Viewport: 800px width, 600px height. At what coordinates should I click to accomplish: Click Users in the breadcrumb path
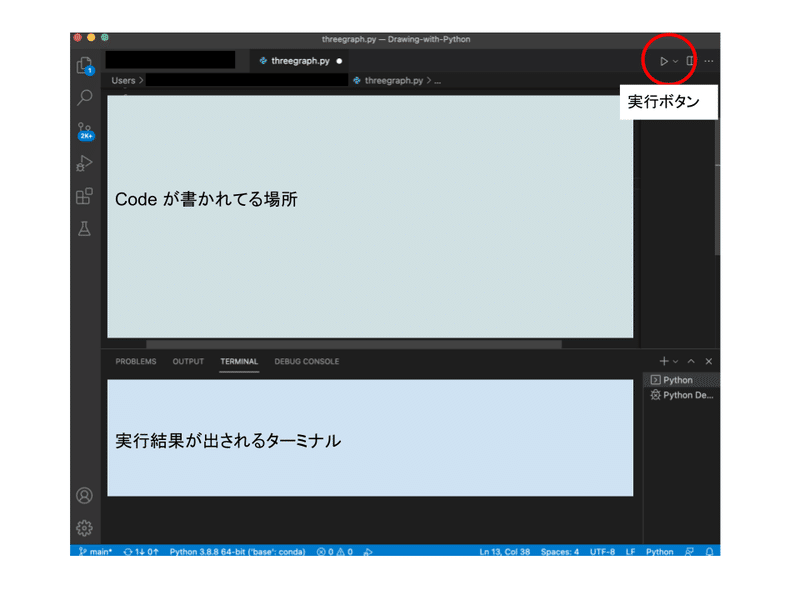[123, 81]
